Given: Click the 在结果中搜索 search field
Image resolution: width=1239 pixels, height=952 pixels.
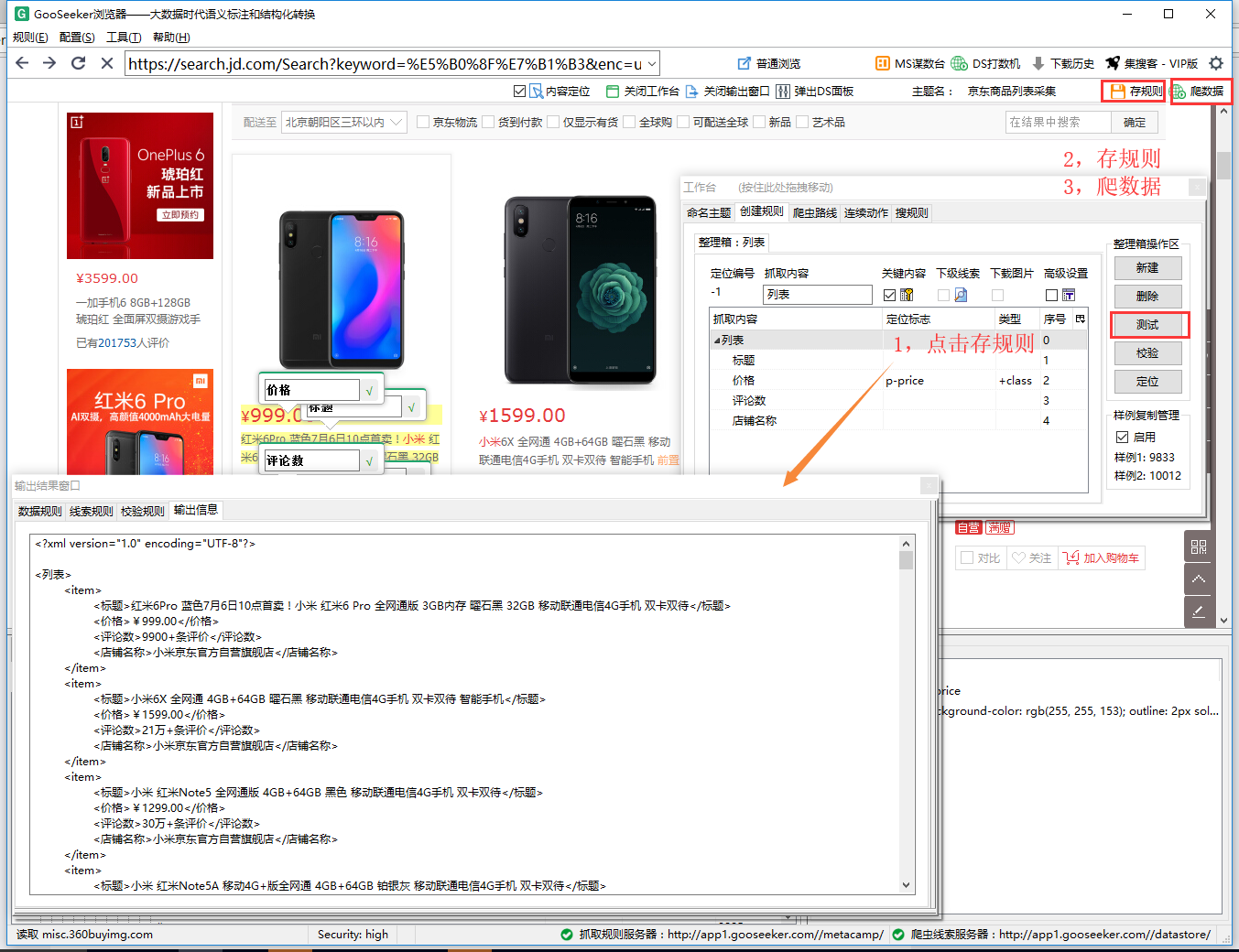Looking at the screenshot, I should click(1058, 122).
